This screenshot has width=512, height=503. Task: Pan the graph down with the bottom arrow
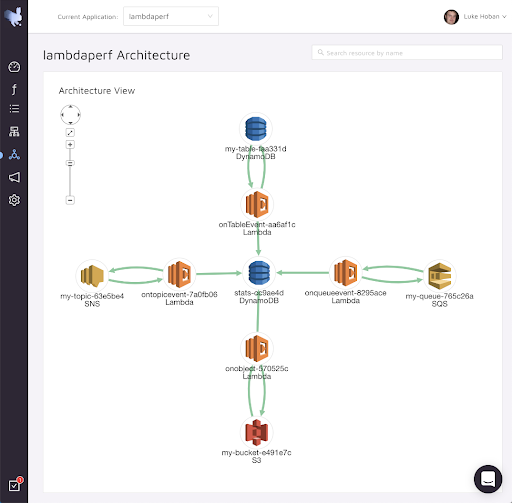pos(70,123)
